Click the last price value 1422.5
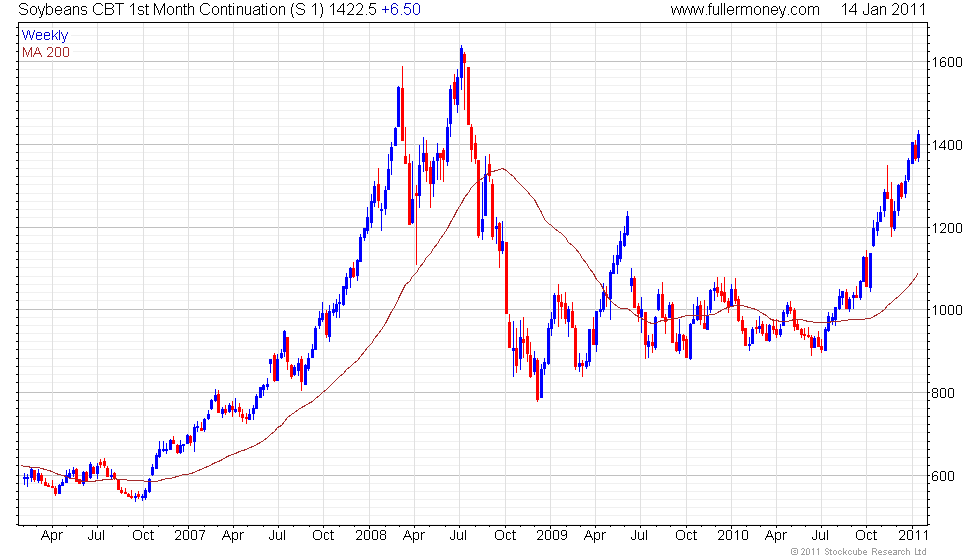 click(352, 10)
